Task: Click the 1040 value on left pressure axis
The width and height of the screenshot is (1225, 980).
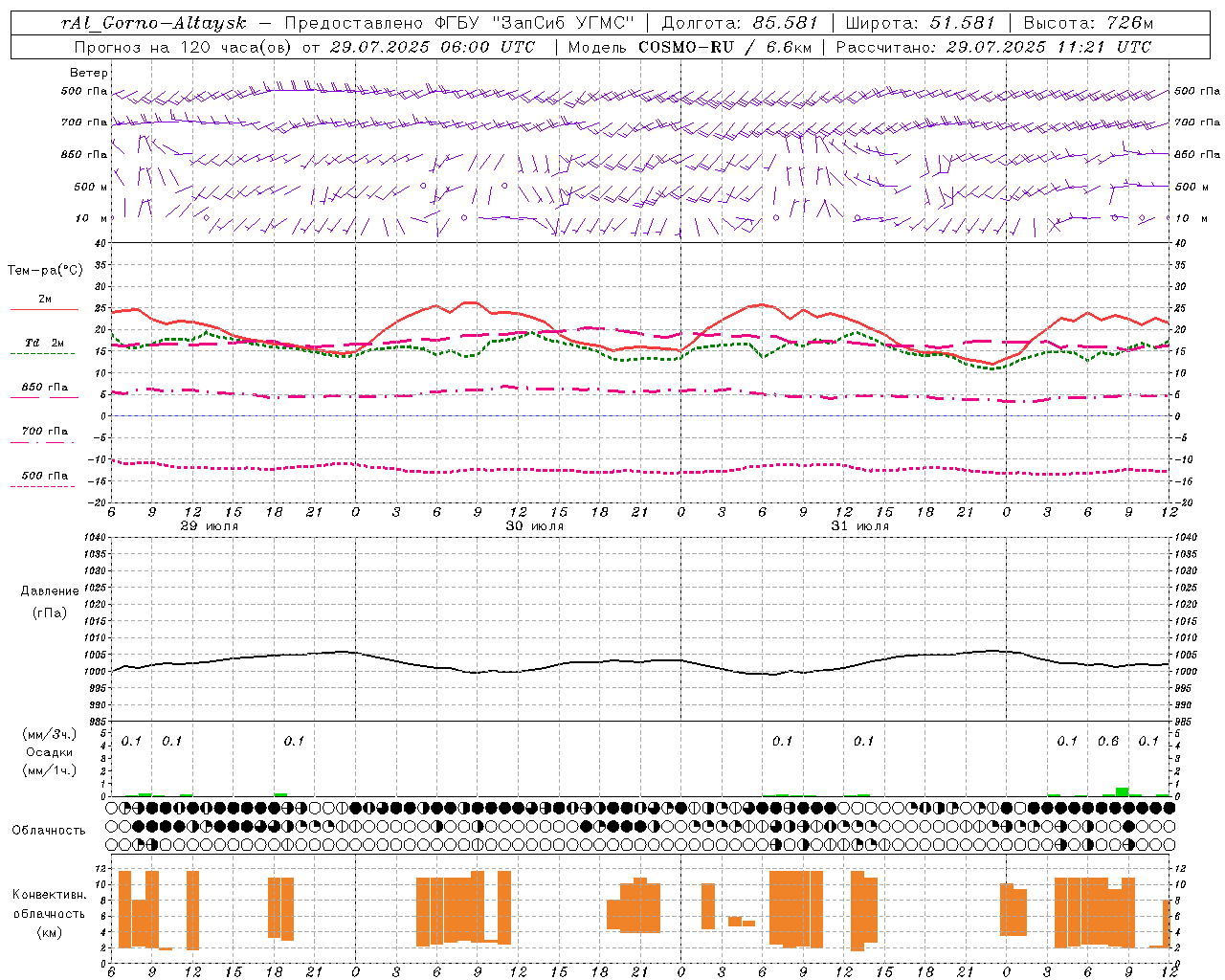Action: 93,538
